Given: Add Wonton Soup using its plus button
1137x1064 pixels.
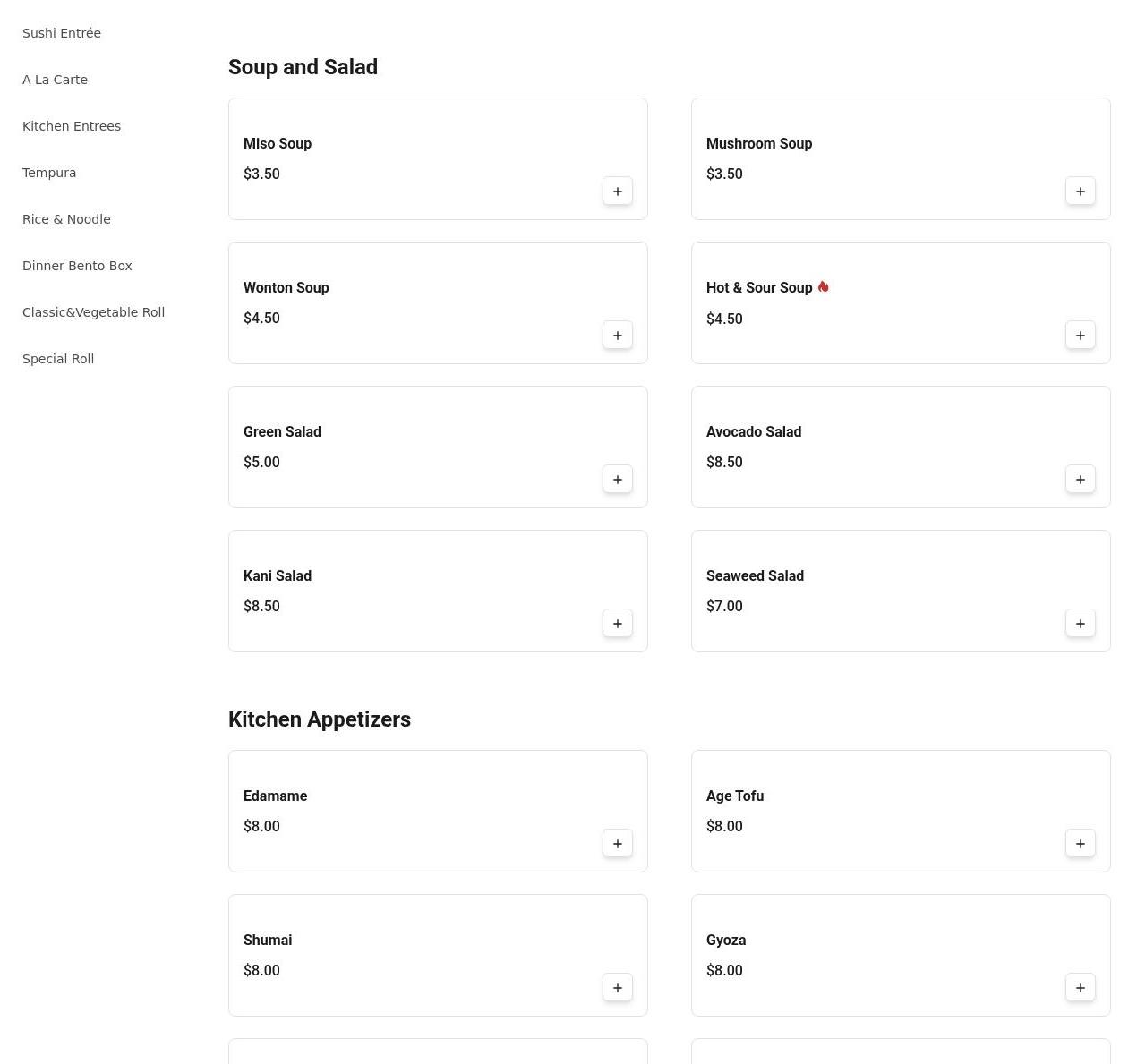Looking at the screenshot, I should [617, 336].
